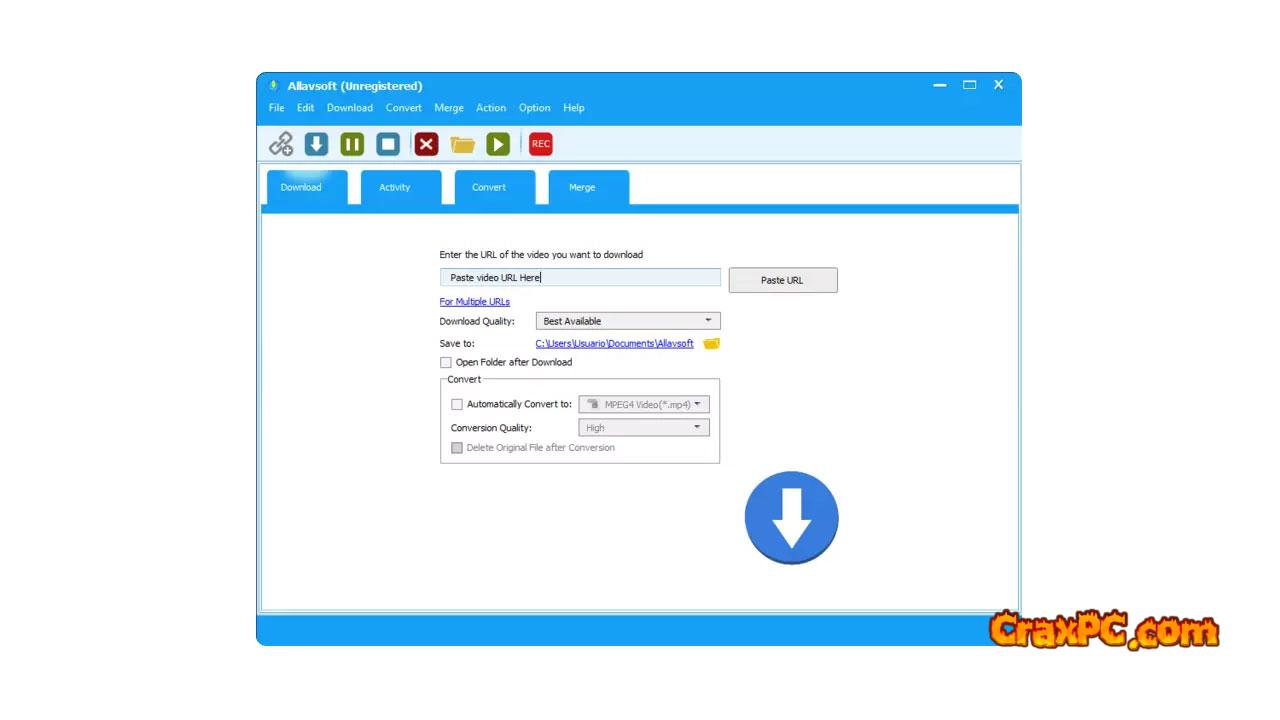Open the Conversion Quality dropdown
This screenshot has width=1280, height=720.
point(644,428)
